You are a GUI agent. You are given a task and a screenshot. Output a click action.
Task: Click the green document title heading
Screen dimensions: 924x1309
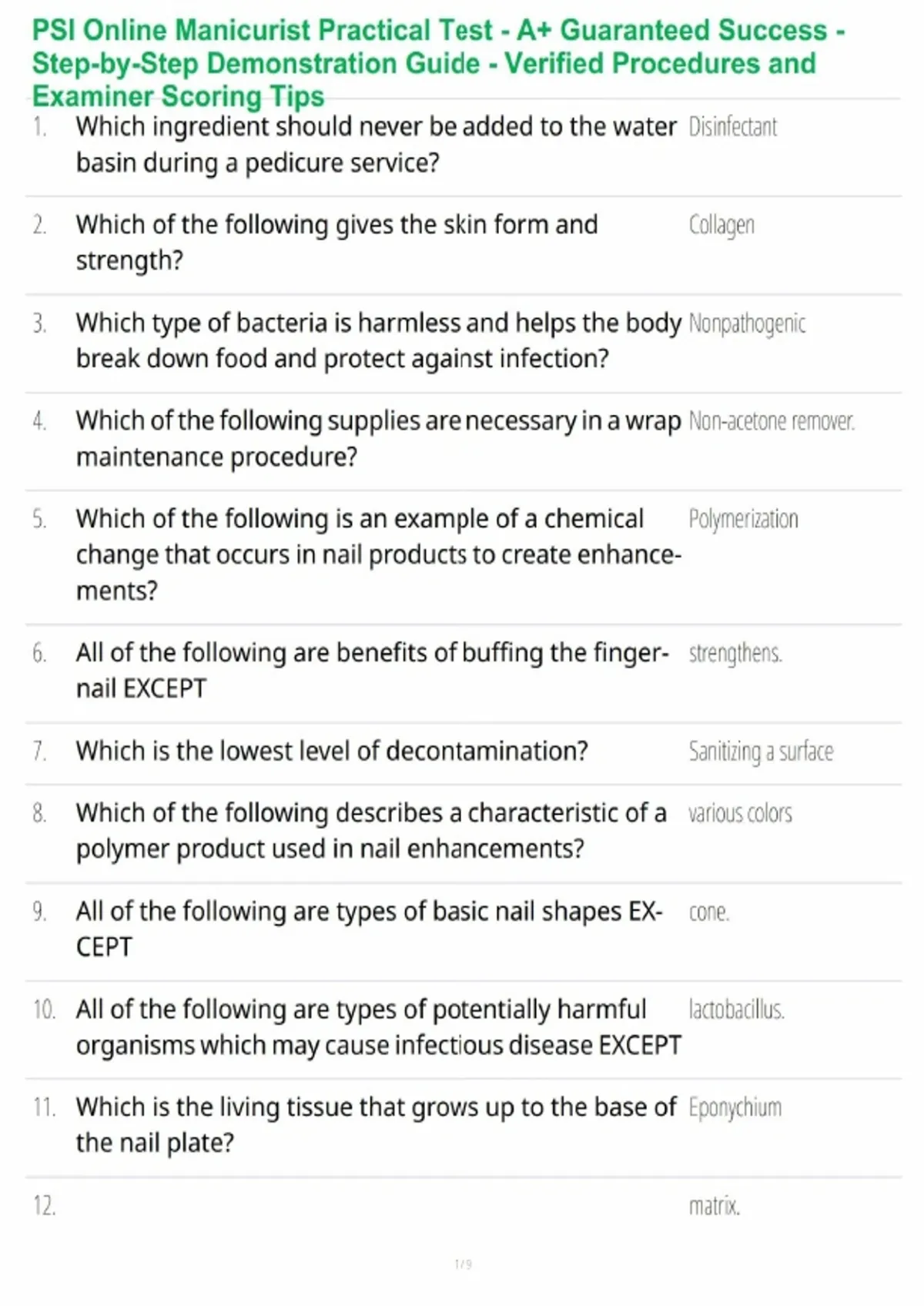coord(439,63)
